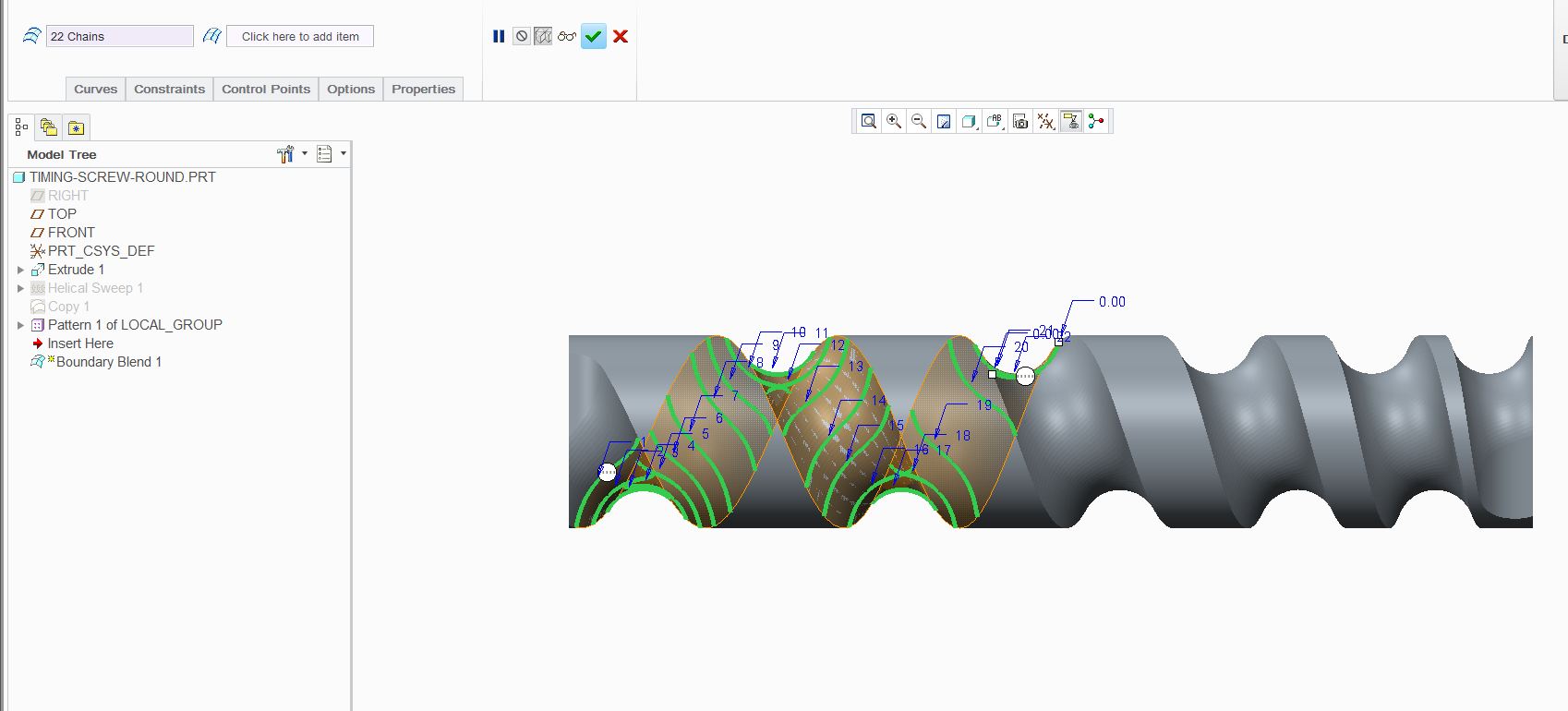Viewport: 1568px width, 711px height.
Task: Open the Constraints tab
Action: coord(169,89)
